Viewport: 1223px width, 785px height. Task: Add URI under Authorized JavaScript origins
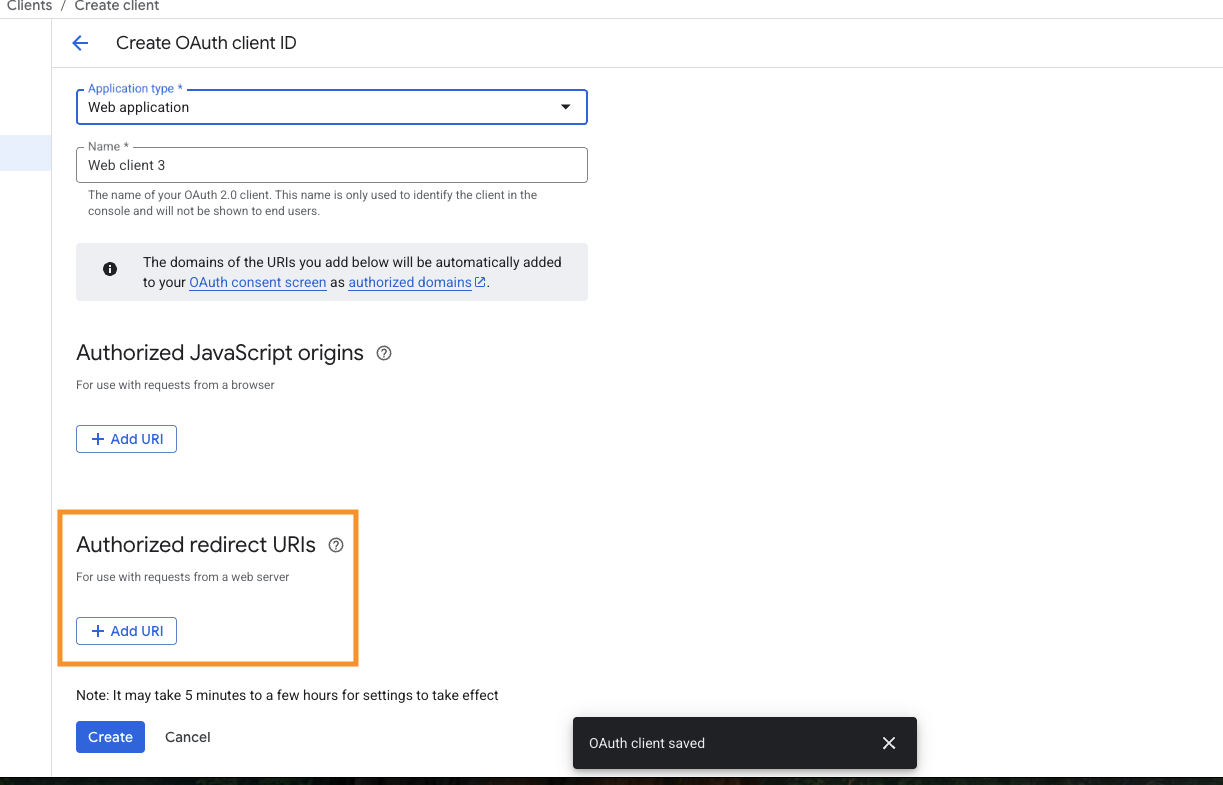pyautogui.click(x=127, y=439)
